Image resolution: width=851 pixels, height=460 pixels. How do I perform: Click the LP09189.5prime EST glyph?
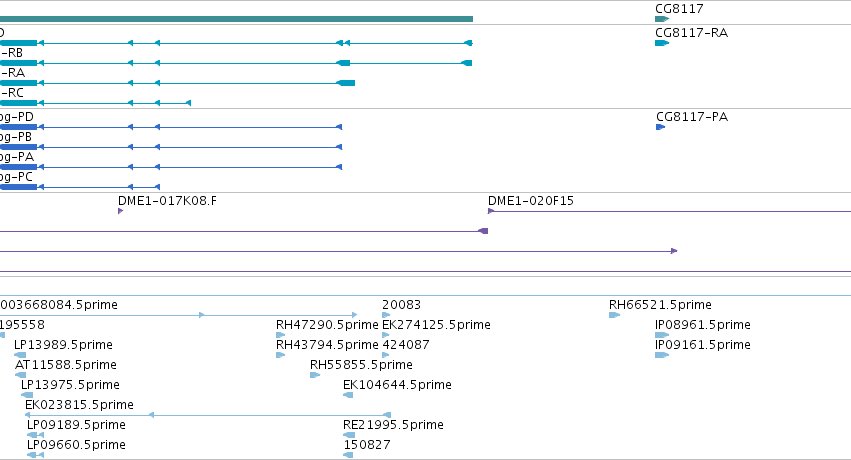(x=35, y=436)
